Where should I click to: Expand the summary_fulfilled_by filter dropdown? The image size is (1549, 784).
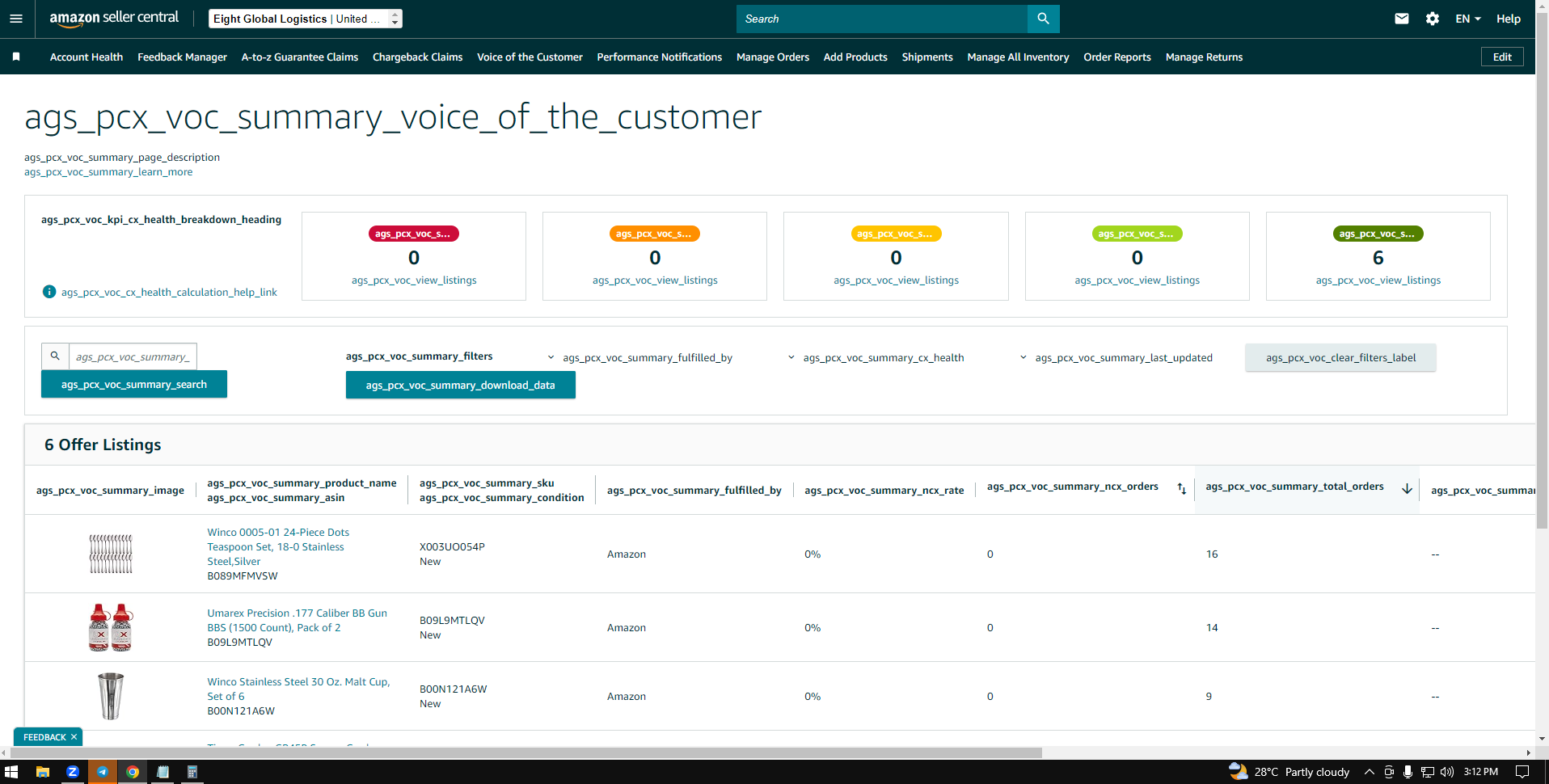coord(640,357)
